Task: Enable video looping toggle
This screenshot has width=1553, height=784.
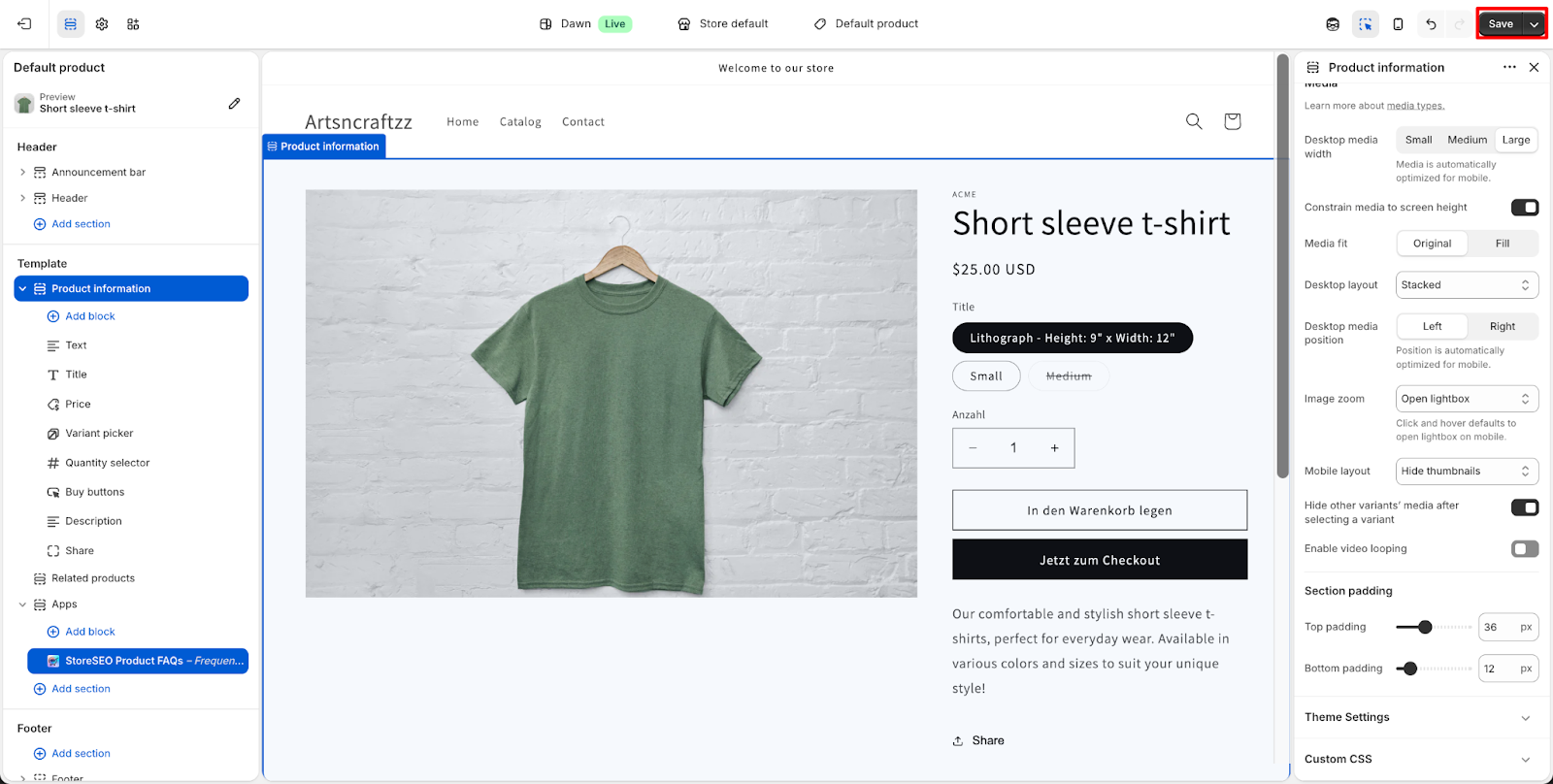Action: click(1525, 549)
